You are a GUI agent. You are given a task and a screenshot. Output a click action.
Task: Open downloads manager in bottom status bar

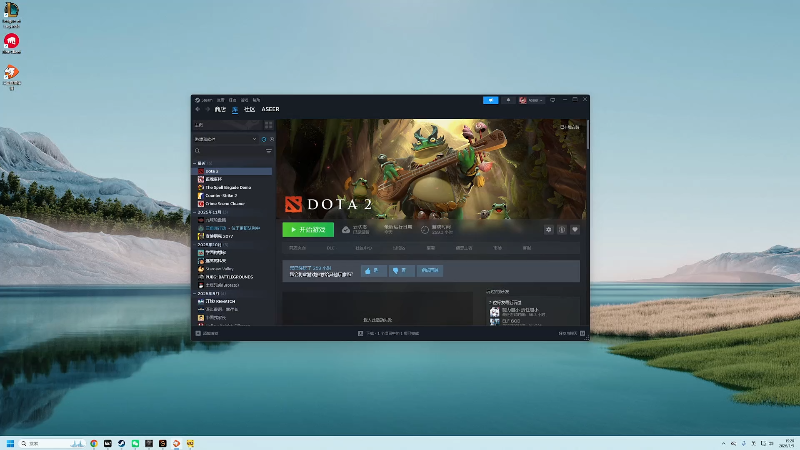[x=388, y=333]
